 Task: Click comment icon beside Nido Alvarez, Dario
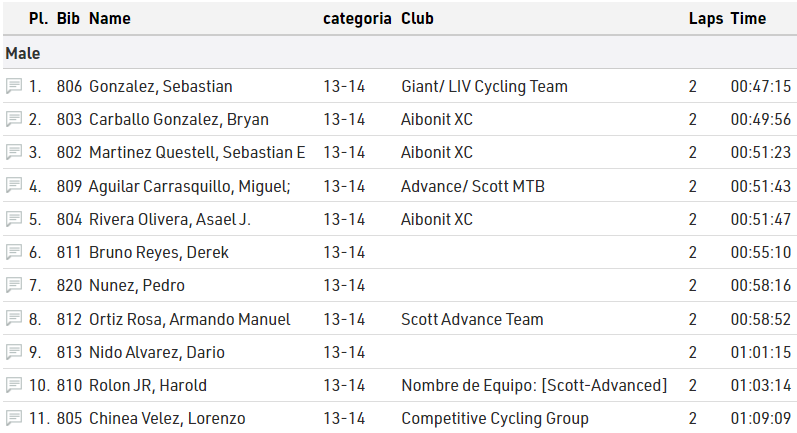click(14, 352)
